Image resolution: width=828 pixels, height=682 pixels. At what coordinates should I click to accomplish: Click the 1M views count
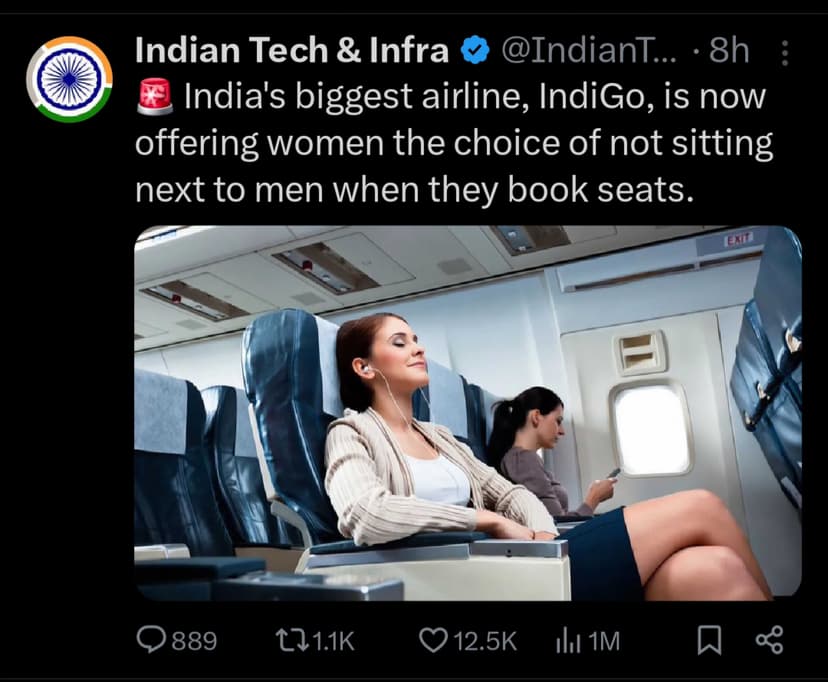tap(604, 641)
